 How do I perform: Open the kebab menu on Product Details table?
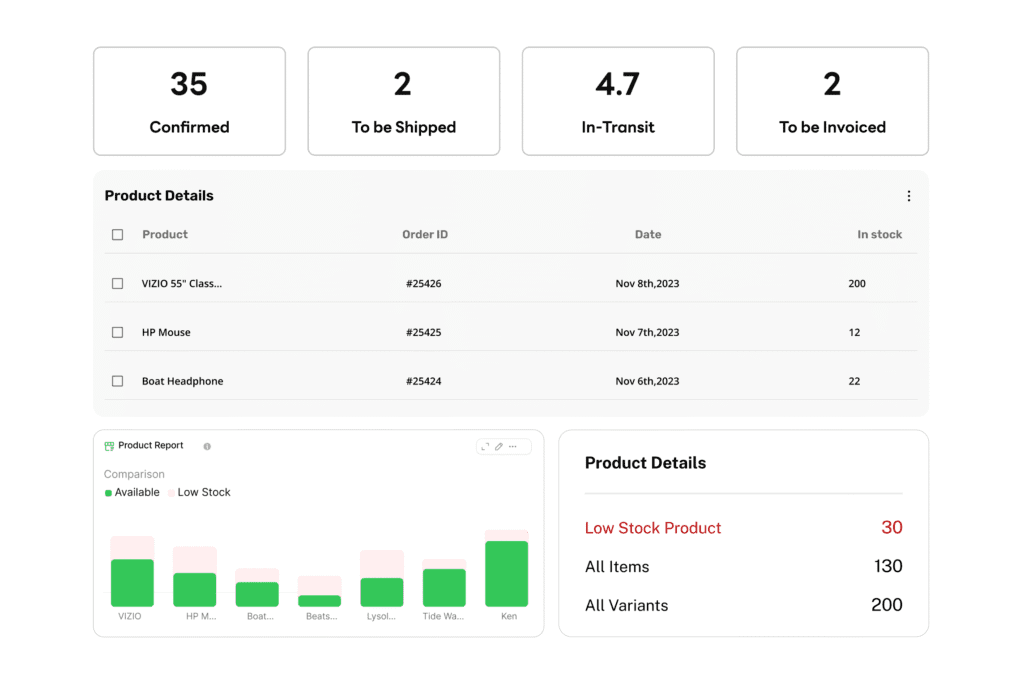(x=908, y=195)
